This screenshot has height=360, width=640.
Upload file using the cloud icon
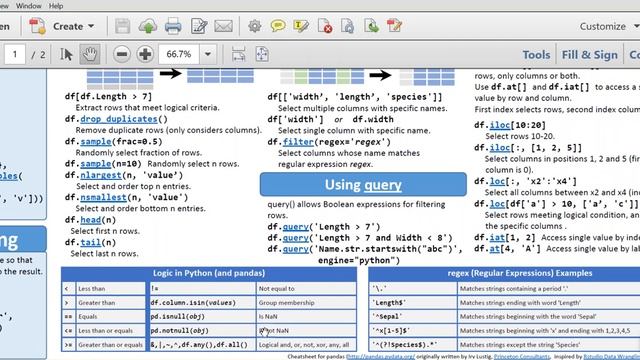pos(148,26)
